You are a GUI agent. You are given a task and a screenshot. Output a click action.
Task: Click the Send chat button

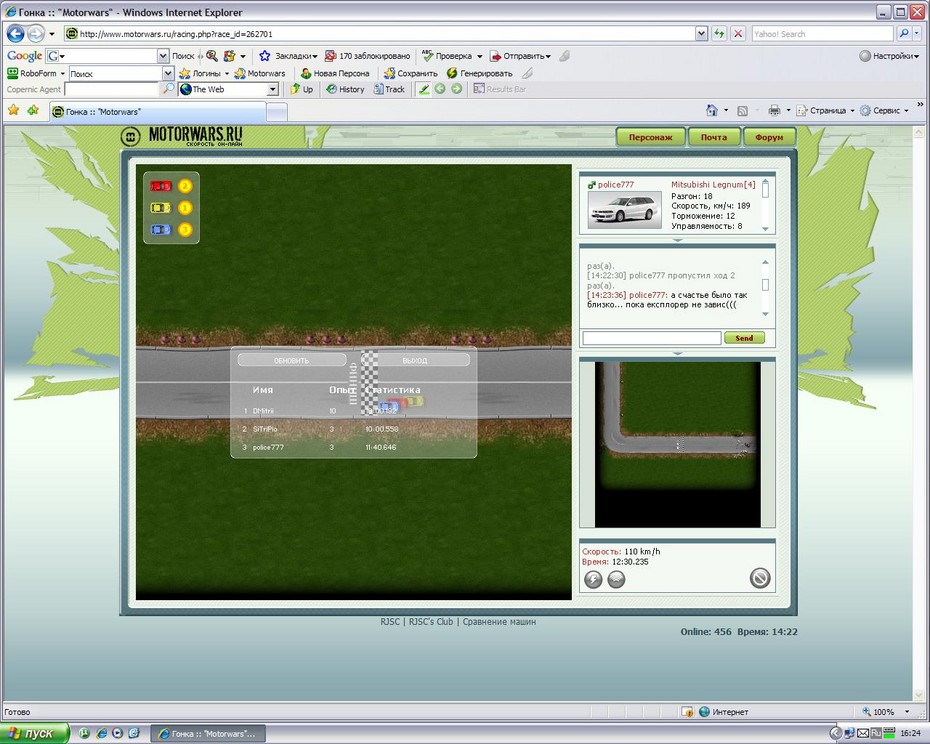point(744,338)
